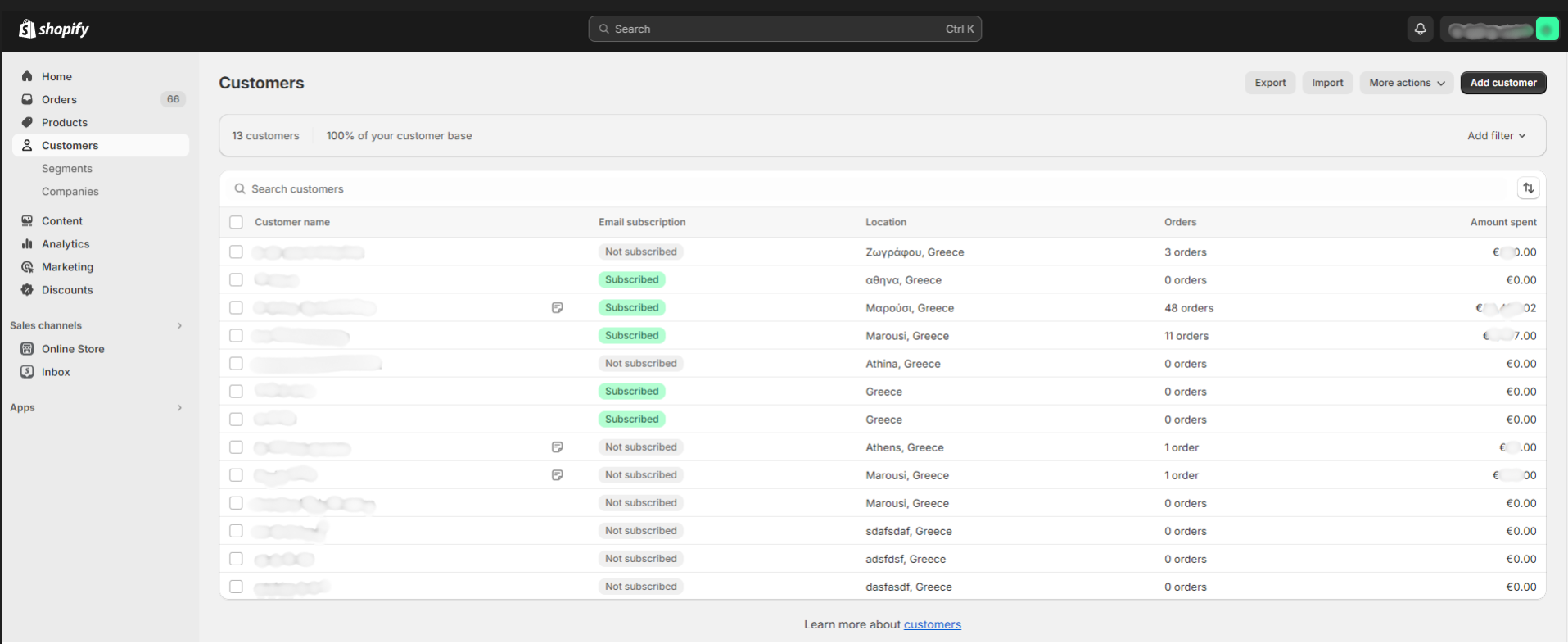The height and width of the screenshot is (644, 1568).
Task: Open Companies under Customers
Action: click(x=70, y=191)
